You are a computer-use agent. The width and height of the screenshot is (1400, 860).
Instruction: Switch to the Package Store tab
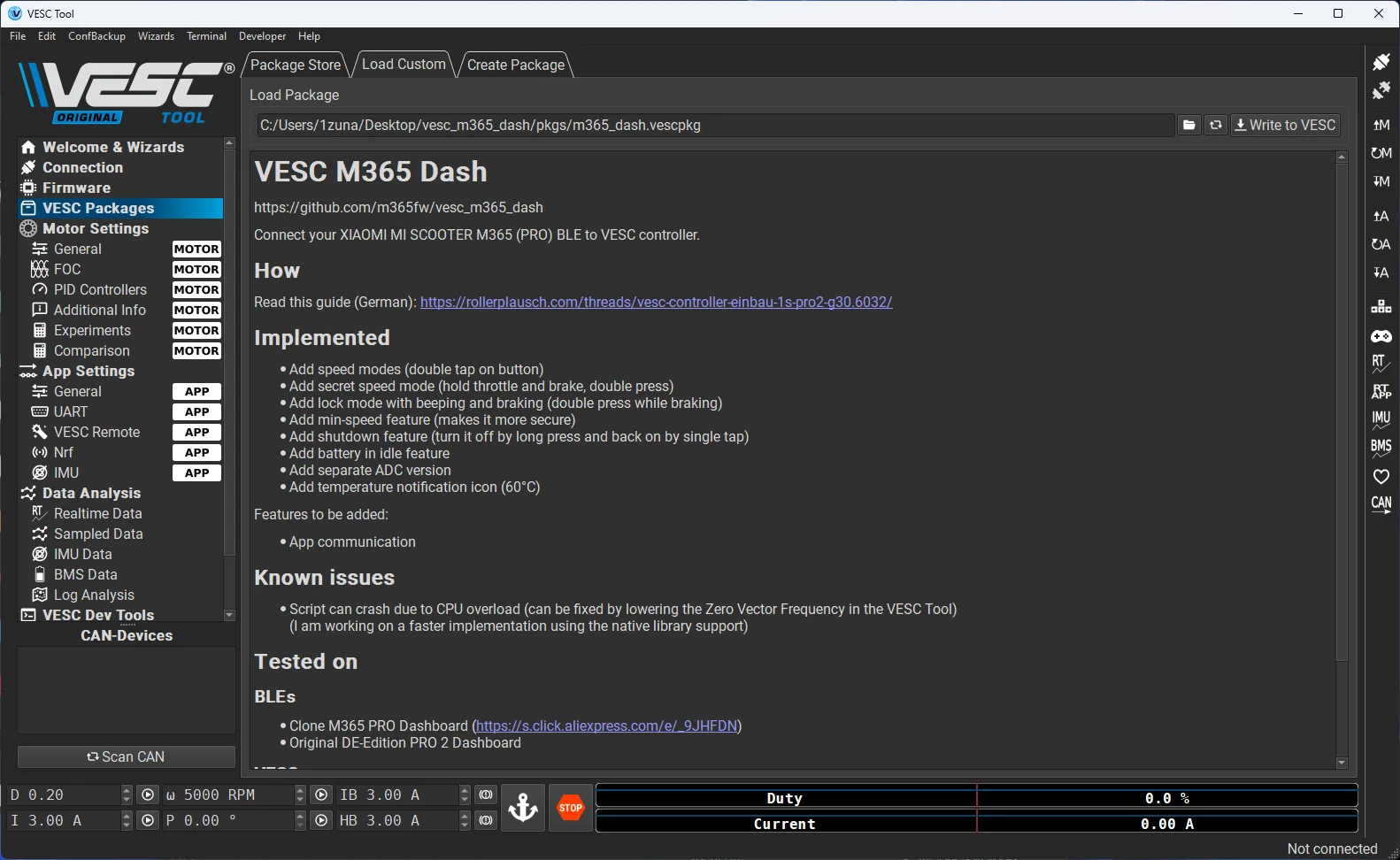click(x=296, y=65)
